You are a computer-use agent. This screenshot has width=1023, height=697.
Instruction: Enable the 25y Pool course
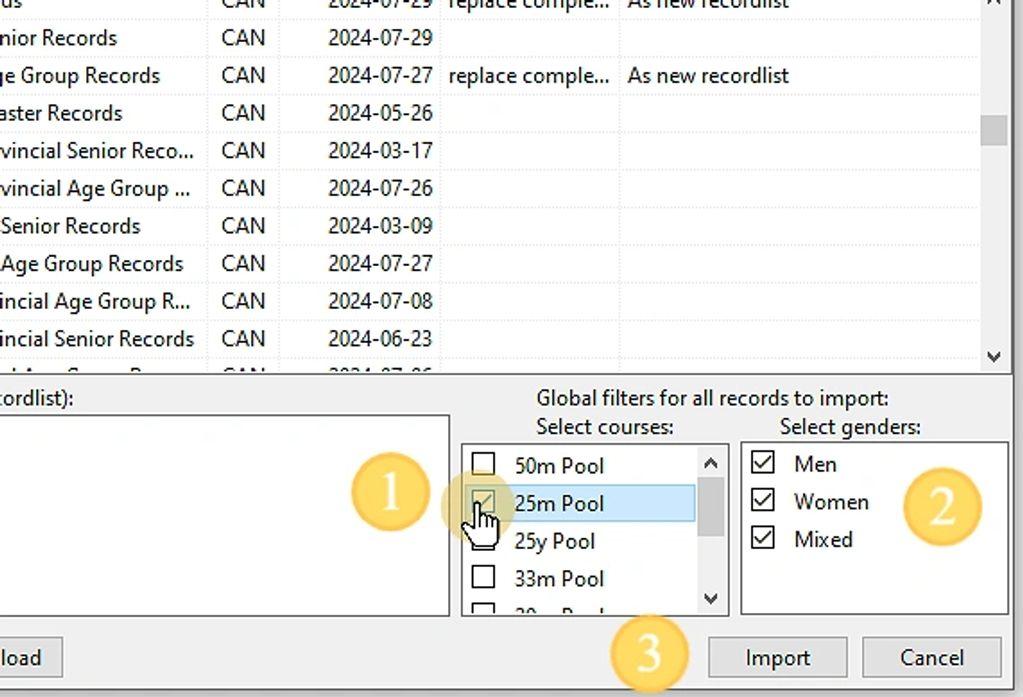pos(483,541)
